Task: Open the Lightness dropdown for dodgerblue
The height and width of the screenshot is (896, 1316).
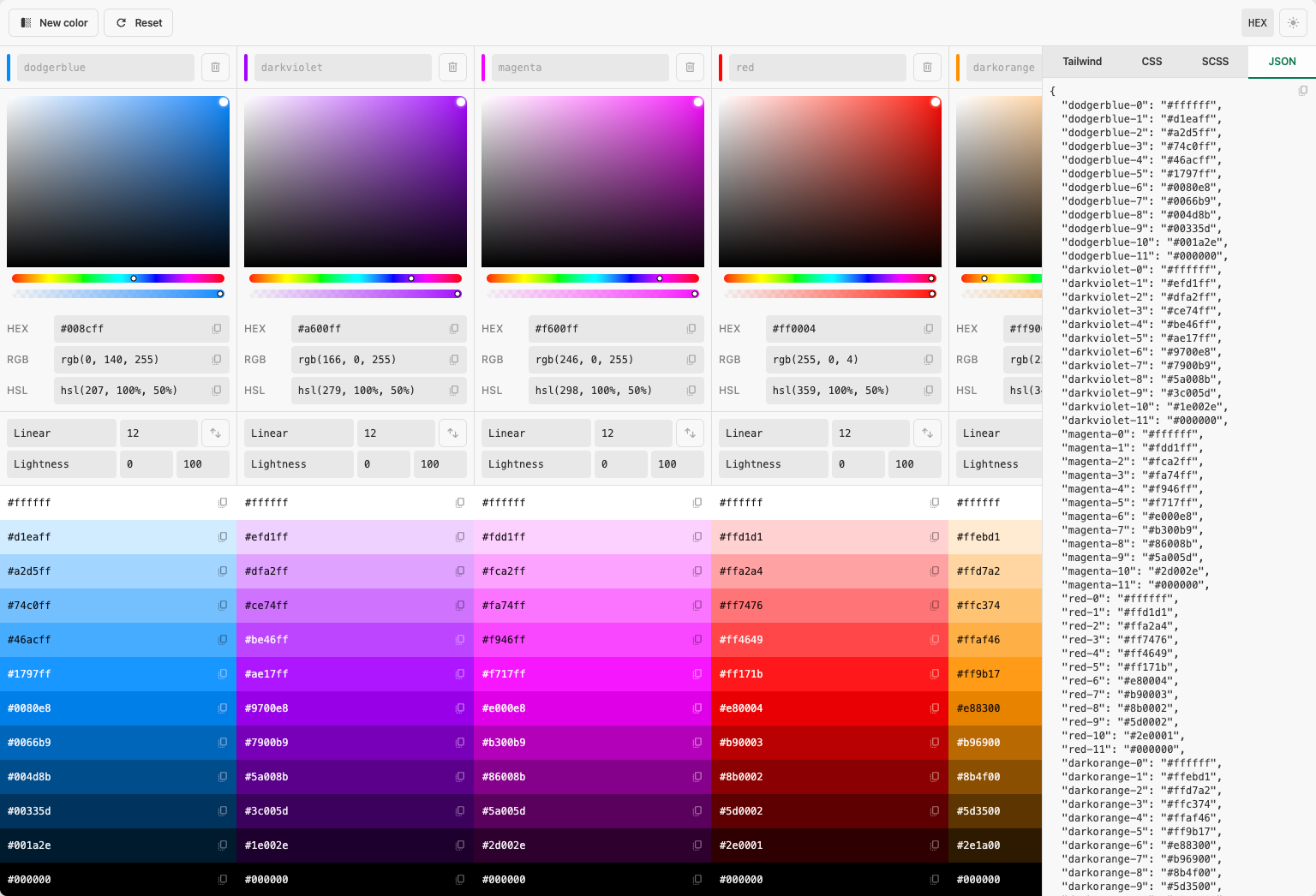Action: 62,464
